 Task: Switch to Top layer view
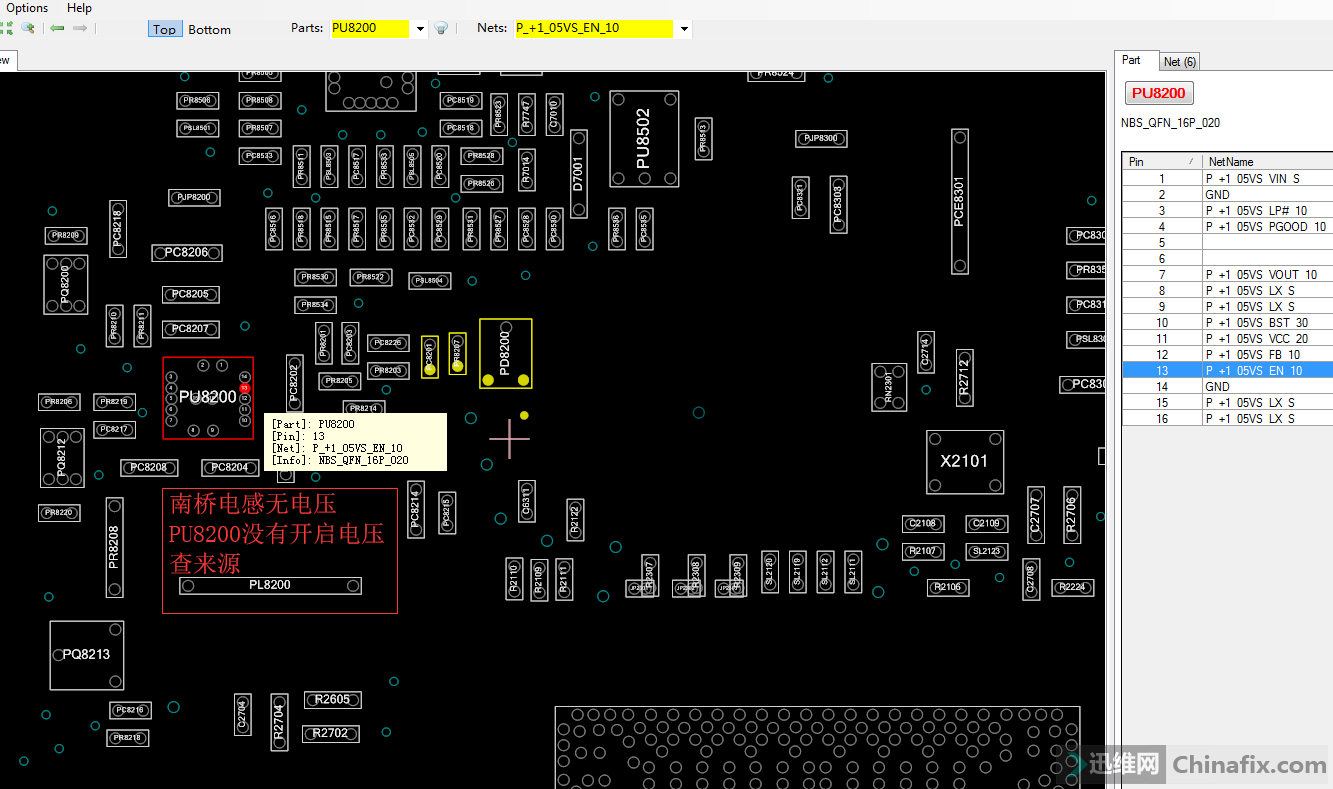(164, 29)
